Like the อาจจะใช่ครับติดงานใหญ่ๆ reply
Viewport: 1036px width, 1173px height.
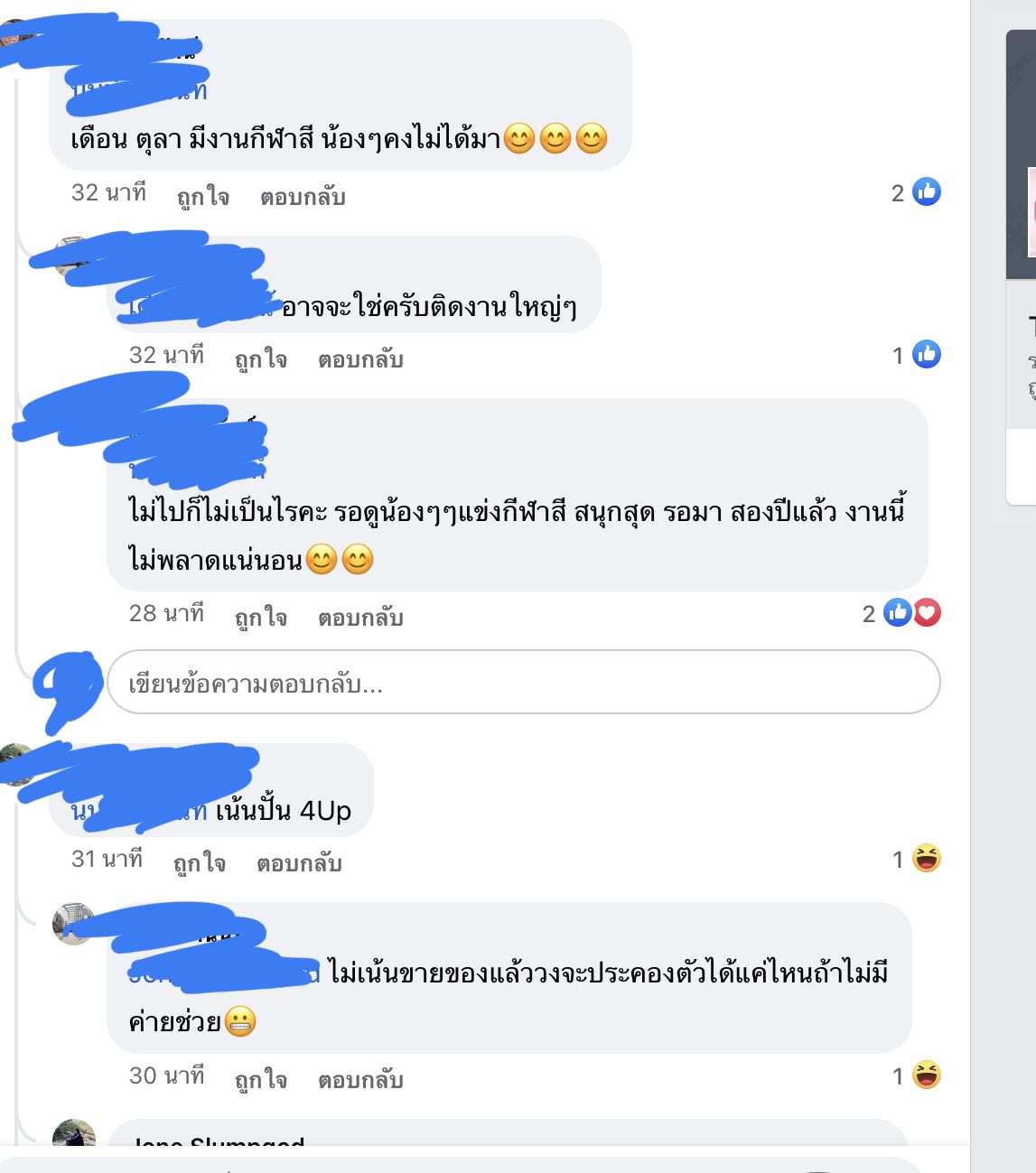click(x=261, y=358)
